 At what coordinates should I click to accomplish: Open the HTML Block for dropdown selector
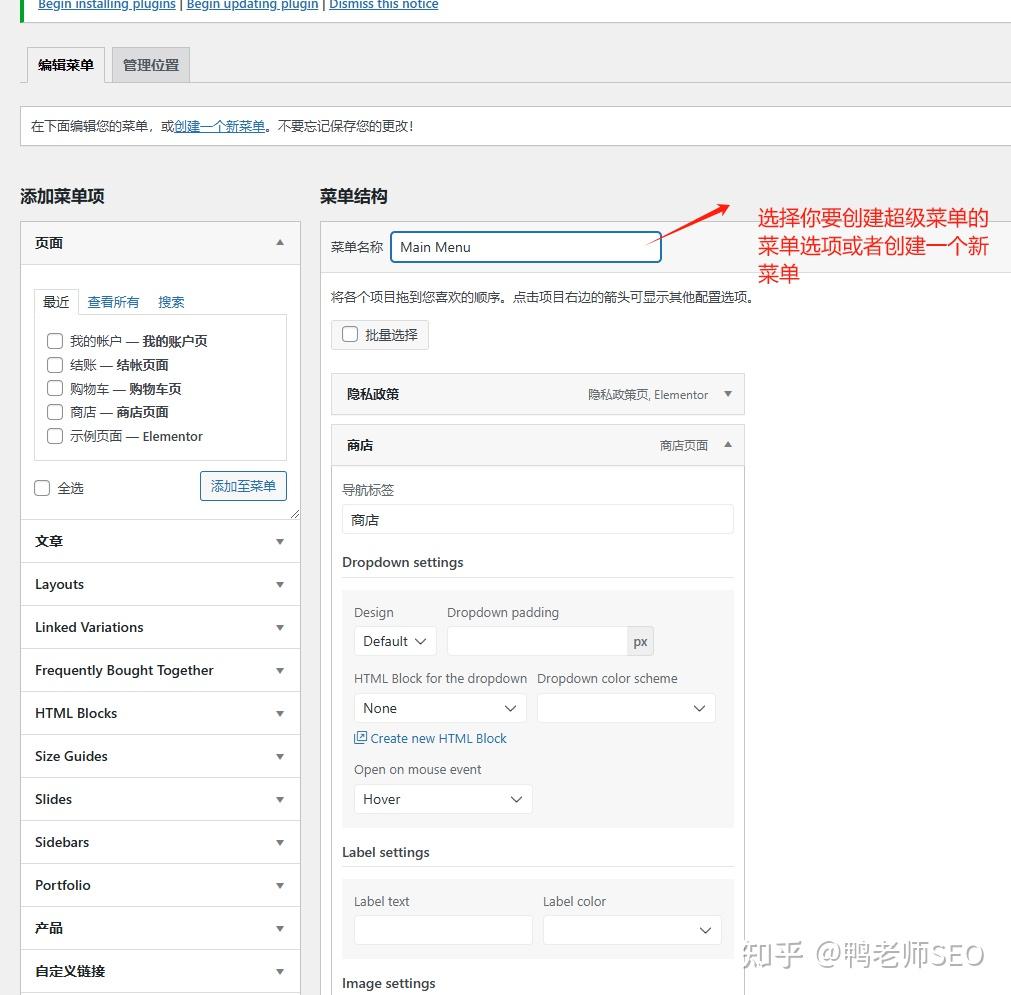coord(440,707)
